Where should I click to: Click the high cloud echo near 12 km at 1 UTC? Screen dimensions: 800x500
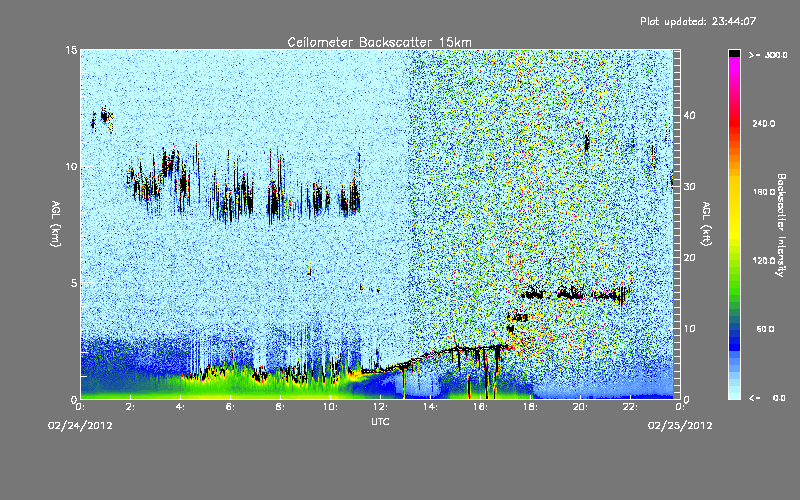pyautogui.click(x=105, y=116)
